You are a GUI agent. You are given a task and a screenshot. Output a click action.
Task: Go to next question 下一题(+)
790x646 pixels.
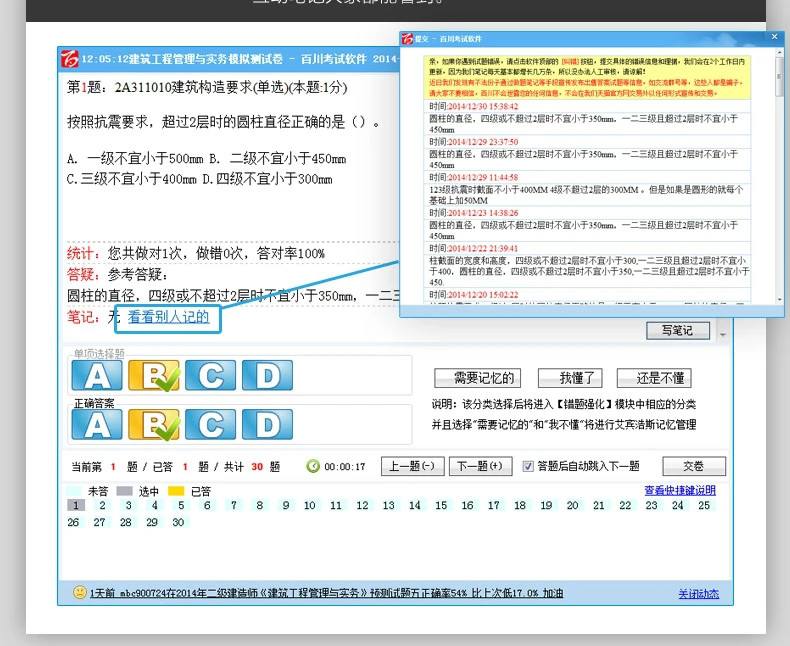[x=480, y=466]
